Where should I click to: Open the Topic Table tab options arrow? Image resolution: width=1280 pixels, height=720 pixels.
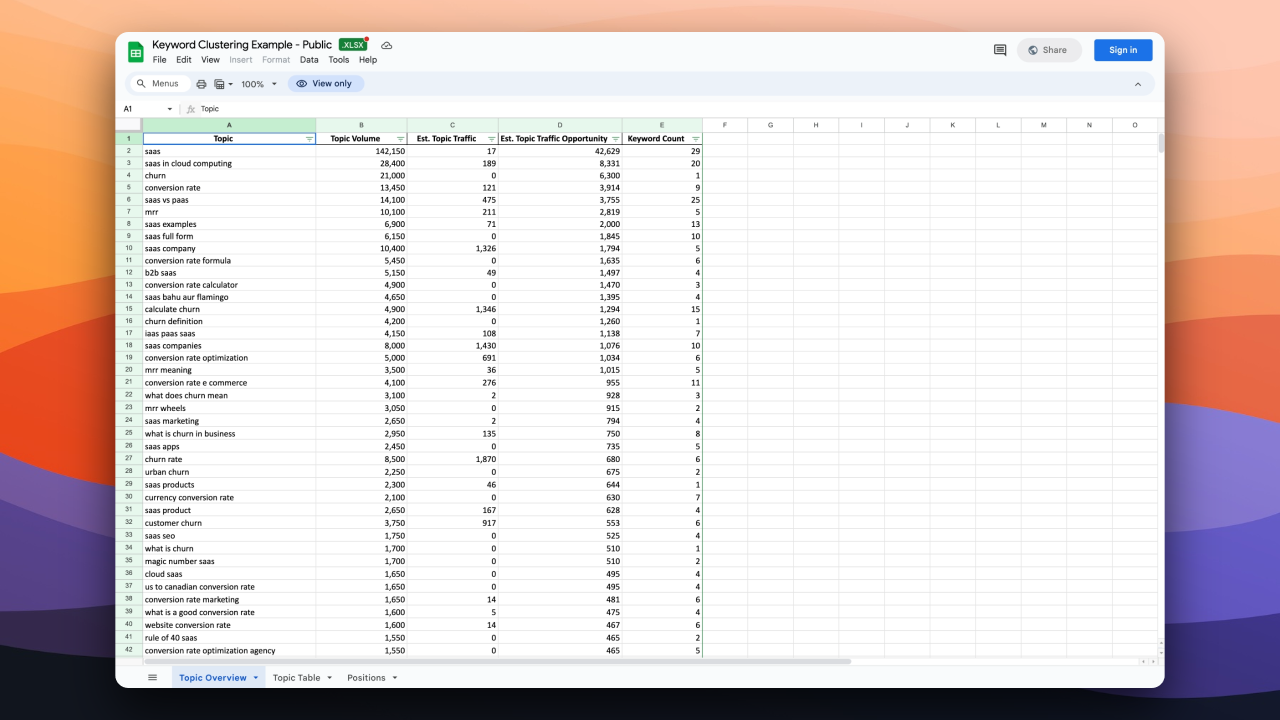(330, 678)
